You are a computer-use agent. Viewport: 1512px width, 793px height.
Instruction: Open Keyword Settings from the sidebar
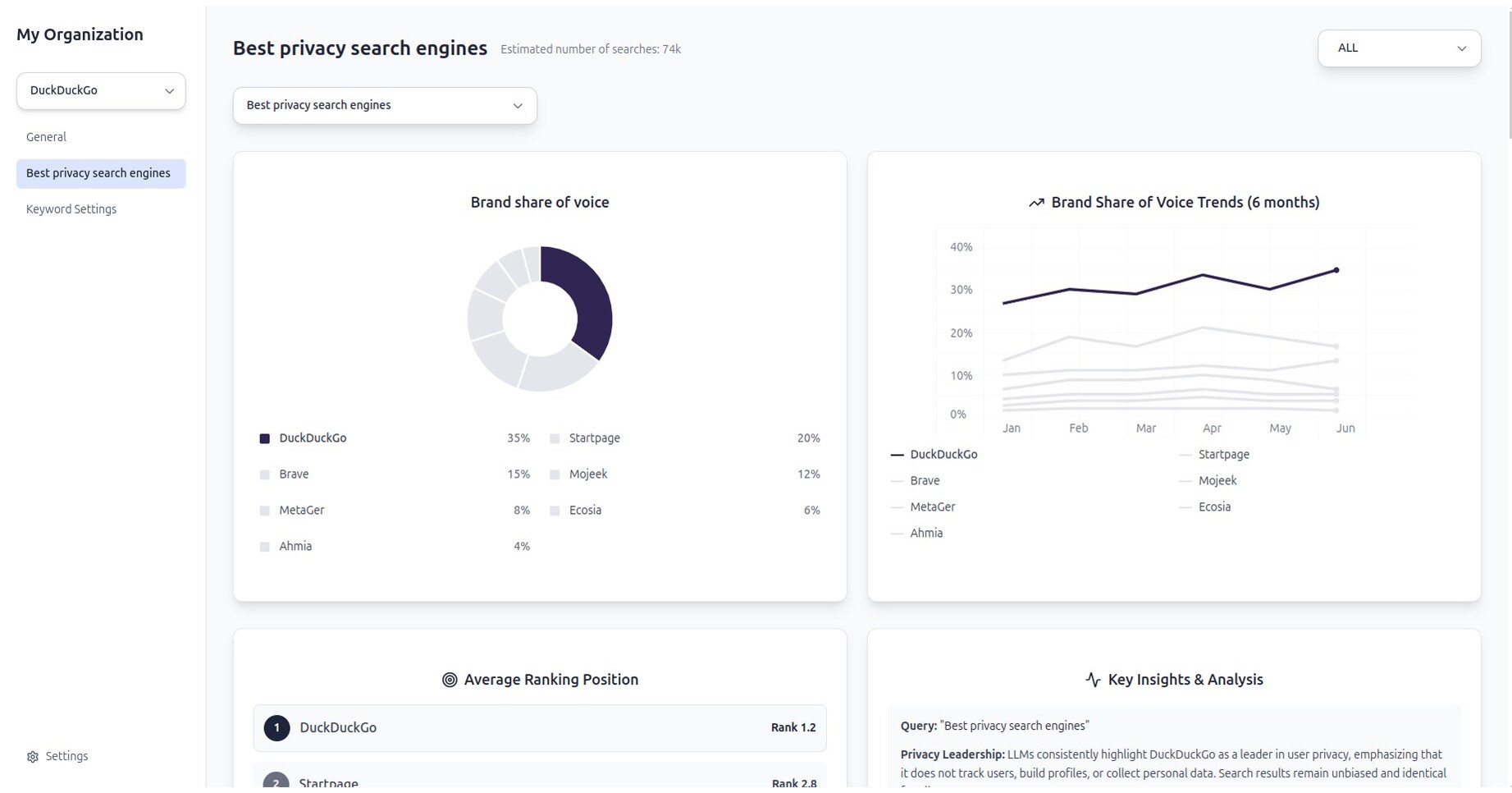(x=71, y=209)
